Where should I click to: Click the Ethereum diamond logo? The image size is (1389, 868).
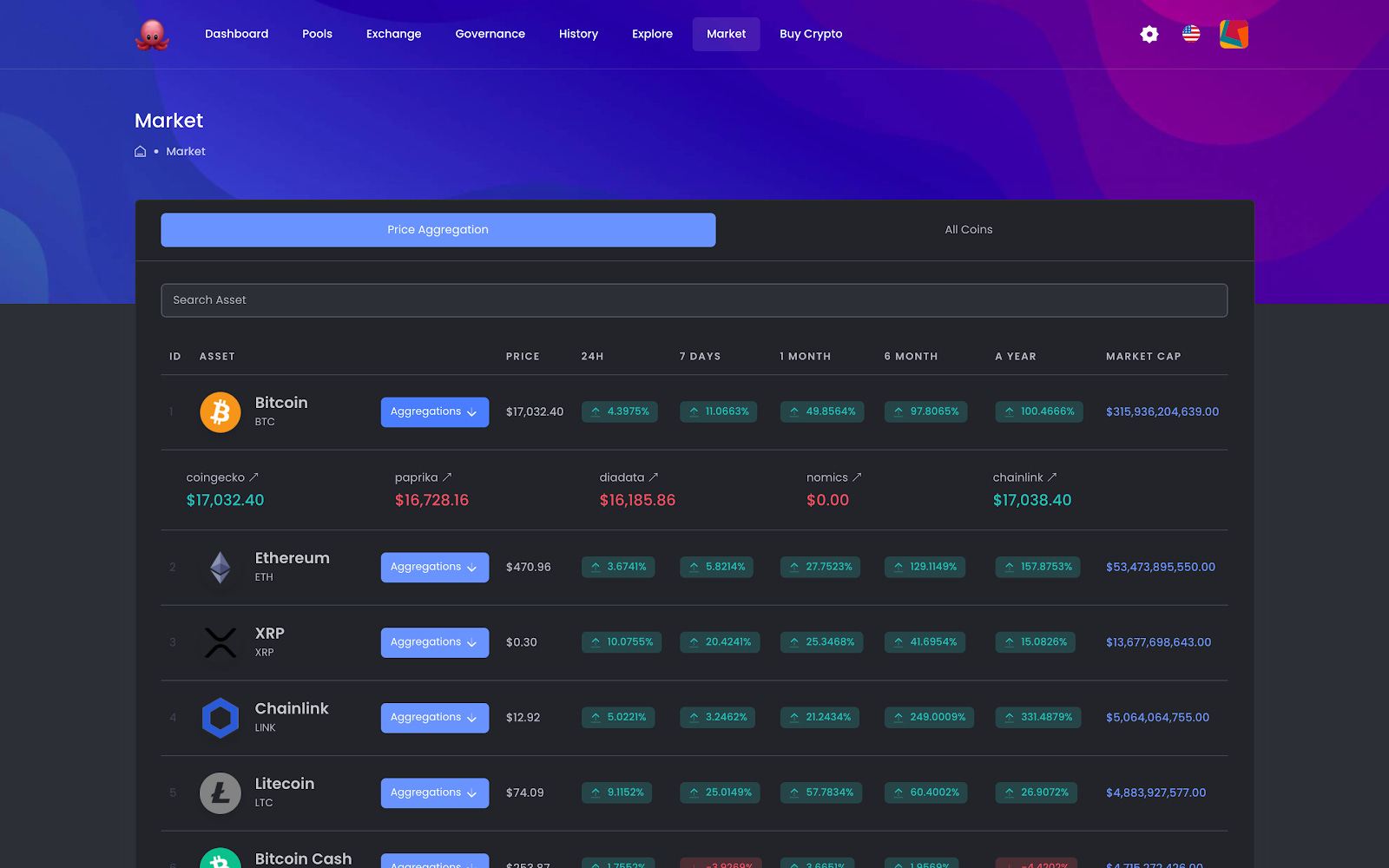click(221, 567)
